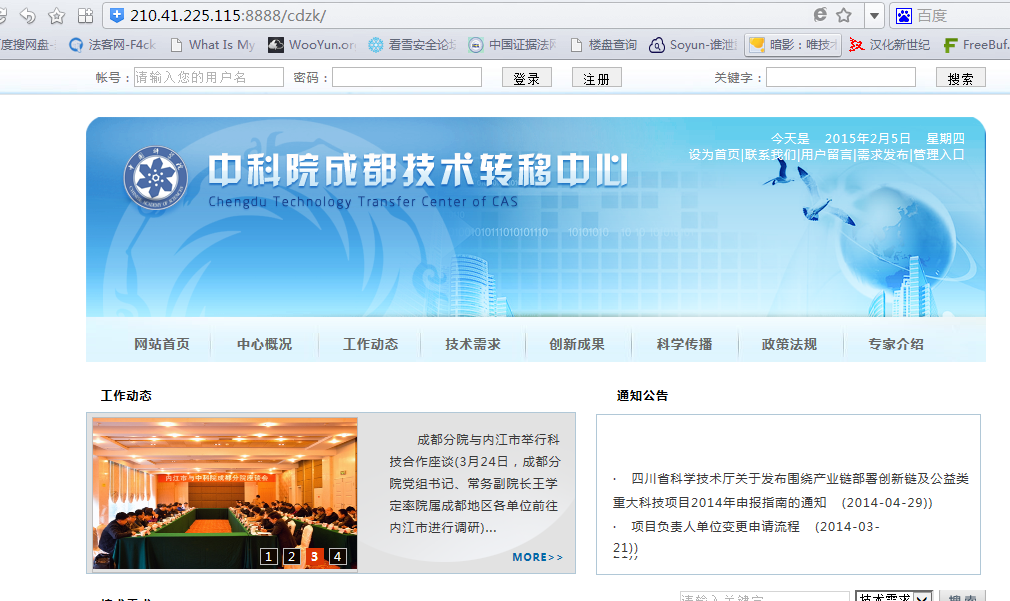Open the 暗影 bookmark

(x=793, y=44)
